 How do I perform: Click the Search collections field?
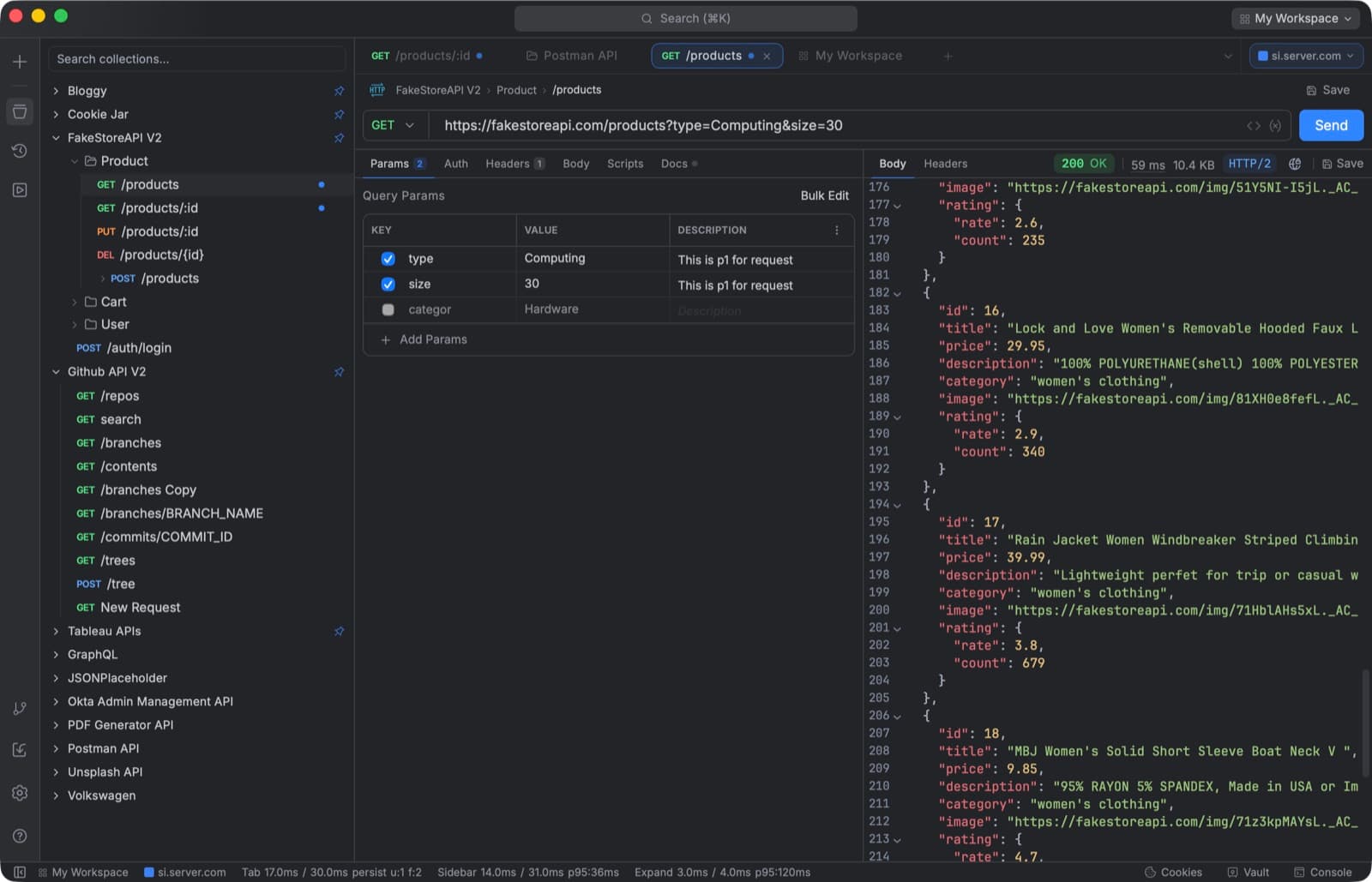click(x=197, y=59)
